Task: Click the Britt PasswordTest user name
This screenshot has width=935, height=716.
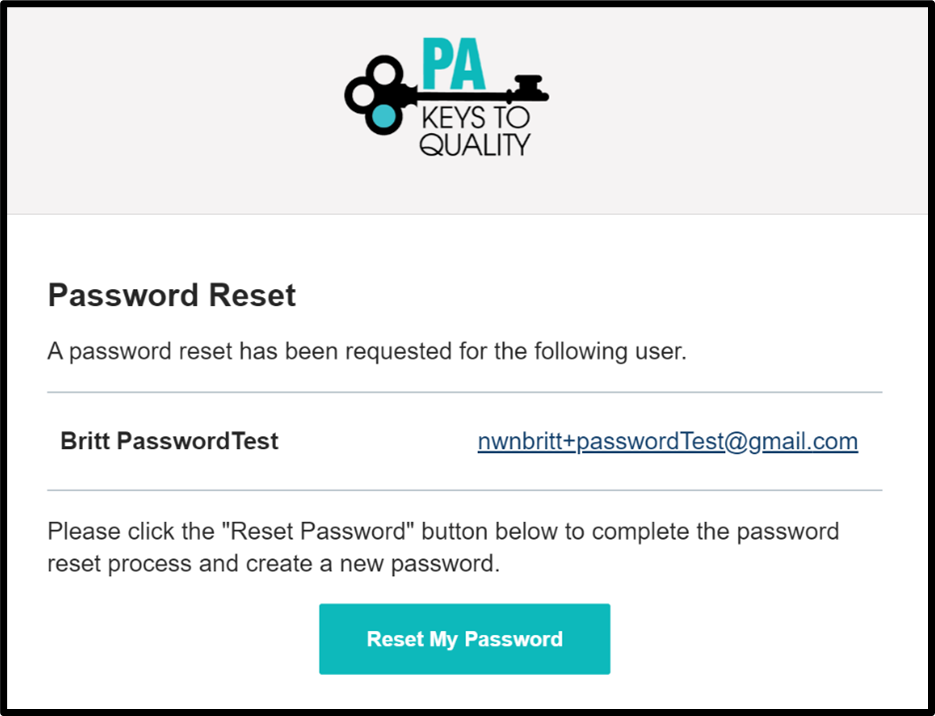Action: 169,441
